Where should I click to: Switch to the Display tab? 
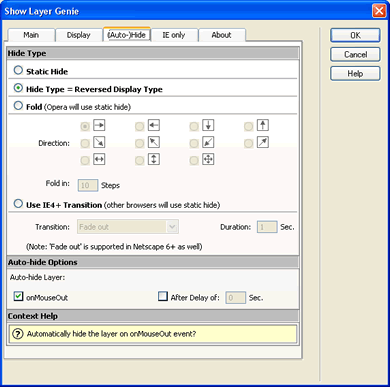click(78, 35)
